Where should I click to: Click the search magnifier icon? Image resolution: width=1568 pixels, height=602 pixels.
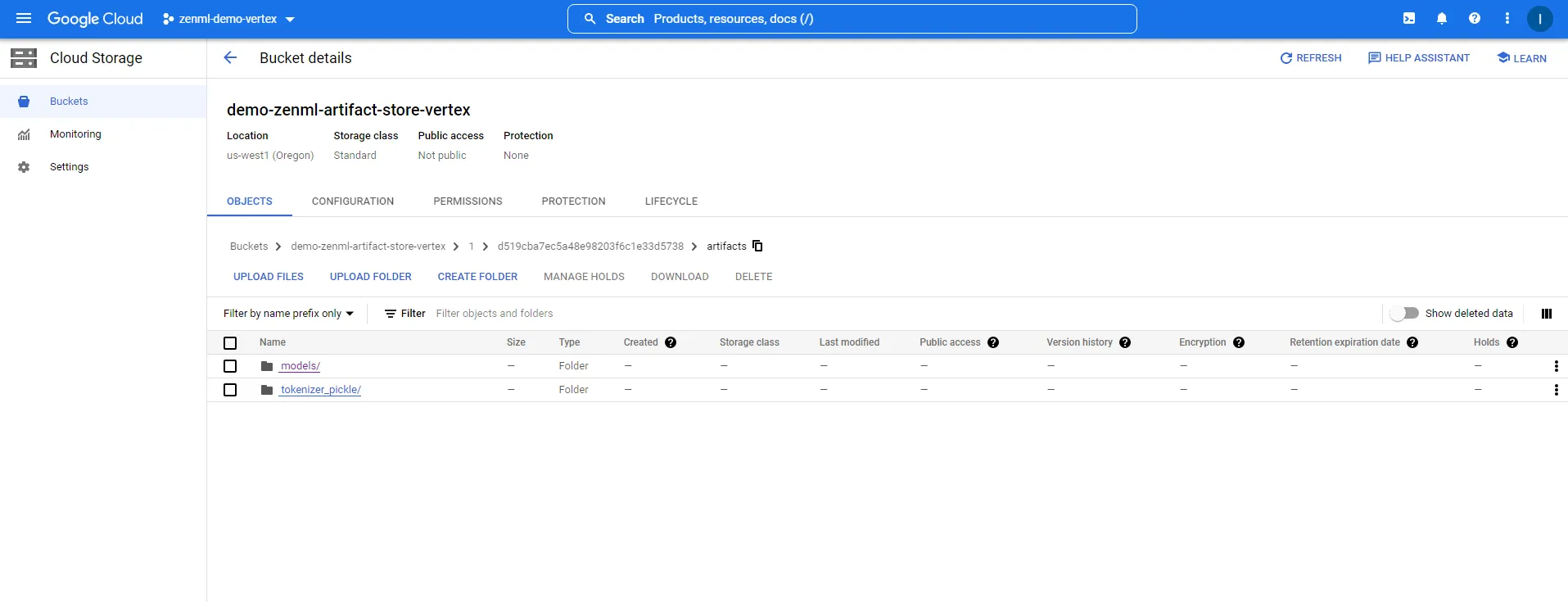[590, 19]
